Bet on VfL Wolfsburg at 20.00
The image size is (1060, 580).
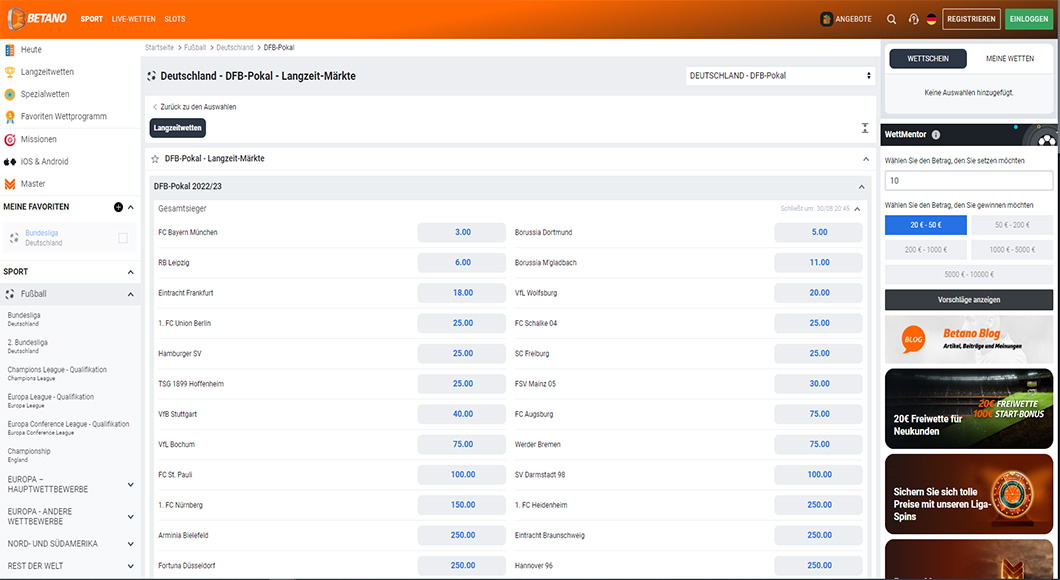pos(819,293)
